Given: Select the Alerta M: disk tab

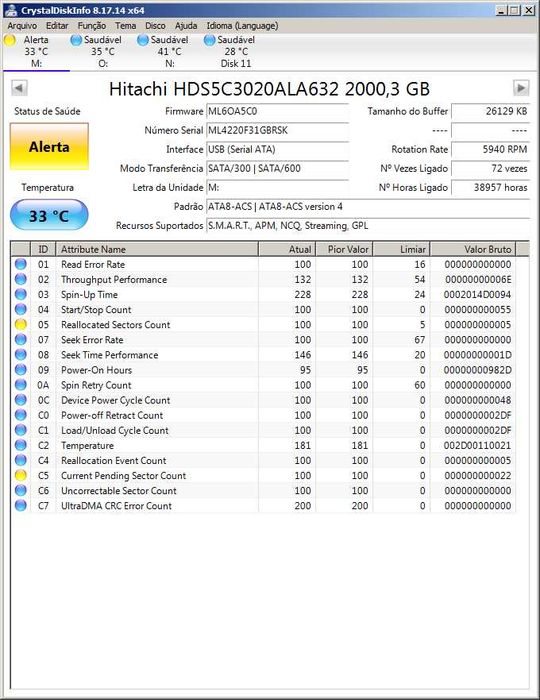Looking at the screenshot, I should click(x=36, y=52).
